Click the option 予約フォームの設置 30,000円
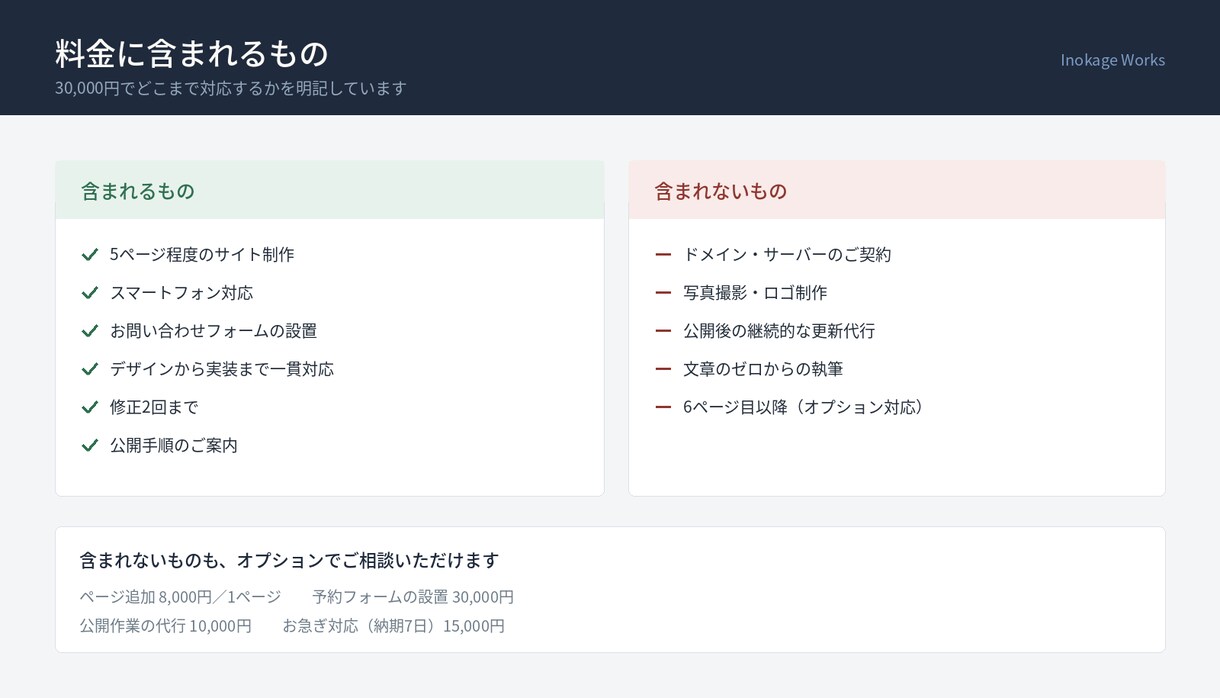Image resolution: width=1220 pixels, height=698 pixels. (413, 597)
